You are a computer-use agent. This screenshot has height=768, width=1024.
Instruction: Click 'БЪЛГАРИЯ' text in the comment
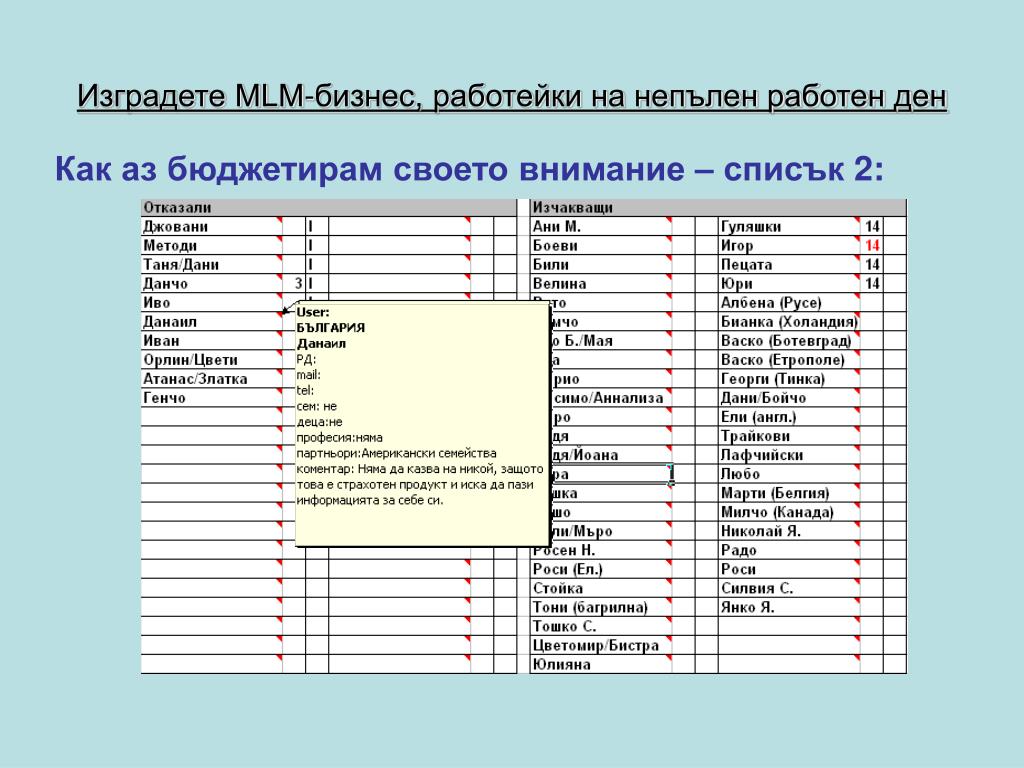point(330,328)
